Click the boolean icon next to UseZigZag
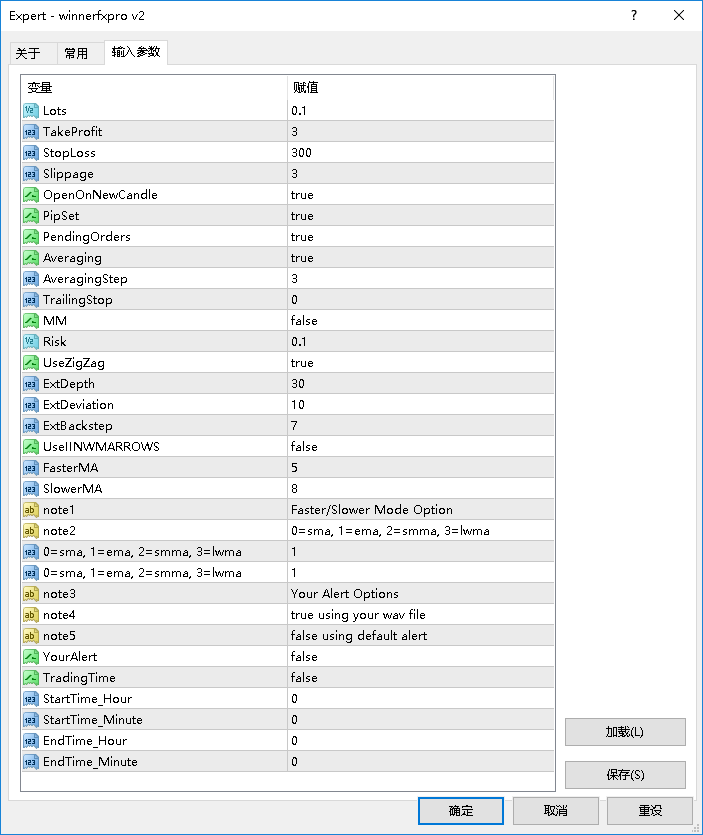703x835 pixels. [31, 363]
